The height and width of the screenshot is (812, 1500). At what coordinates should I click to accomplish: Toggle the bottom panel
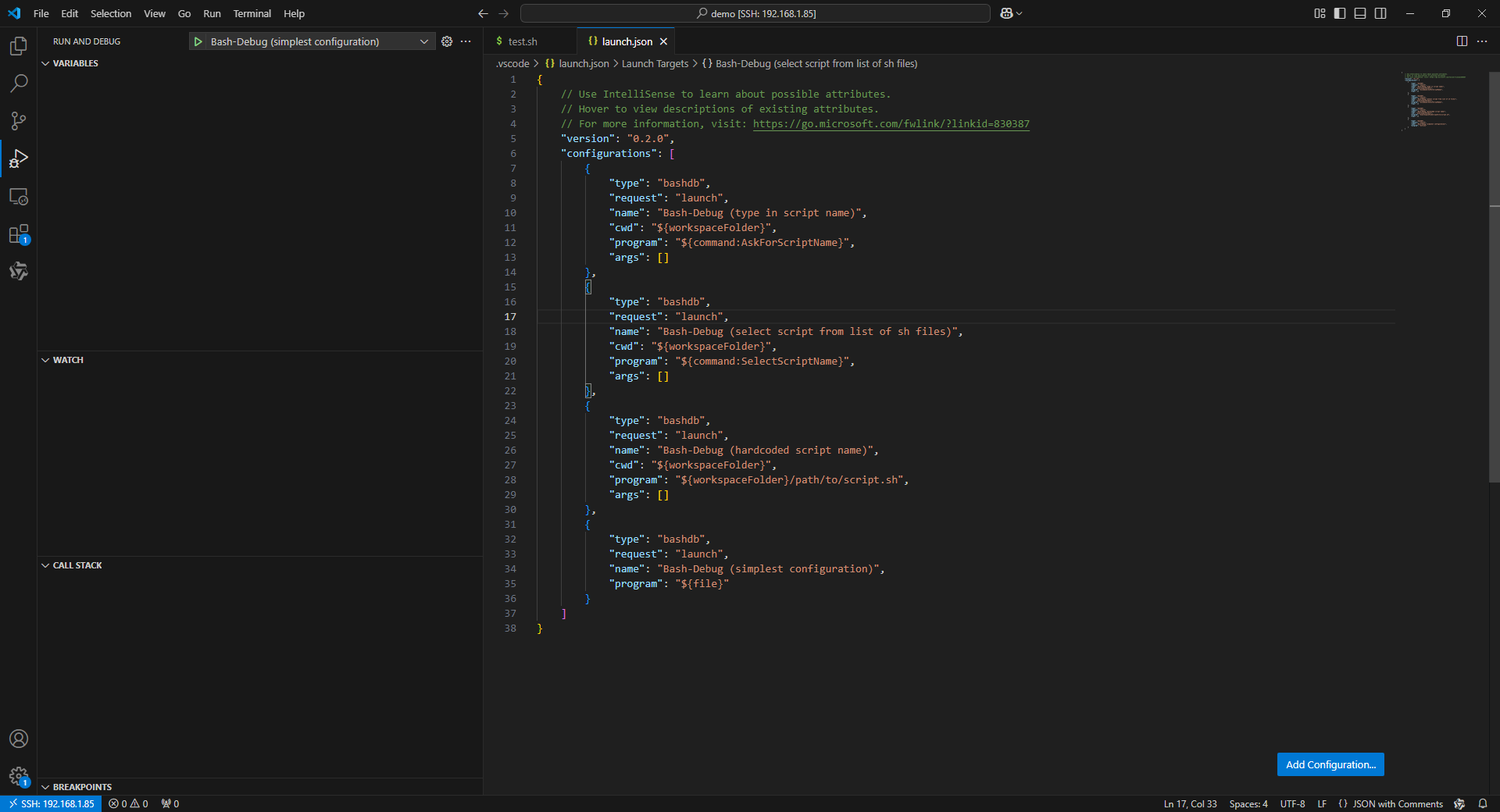(1360, 13)
